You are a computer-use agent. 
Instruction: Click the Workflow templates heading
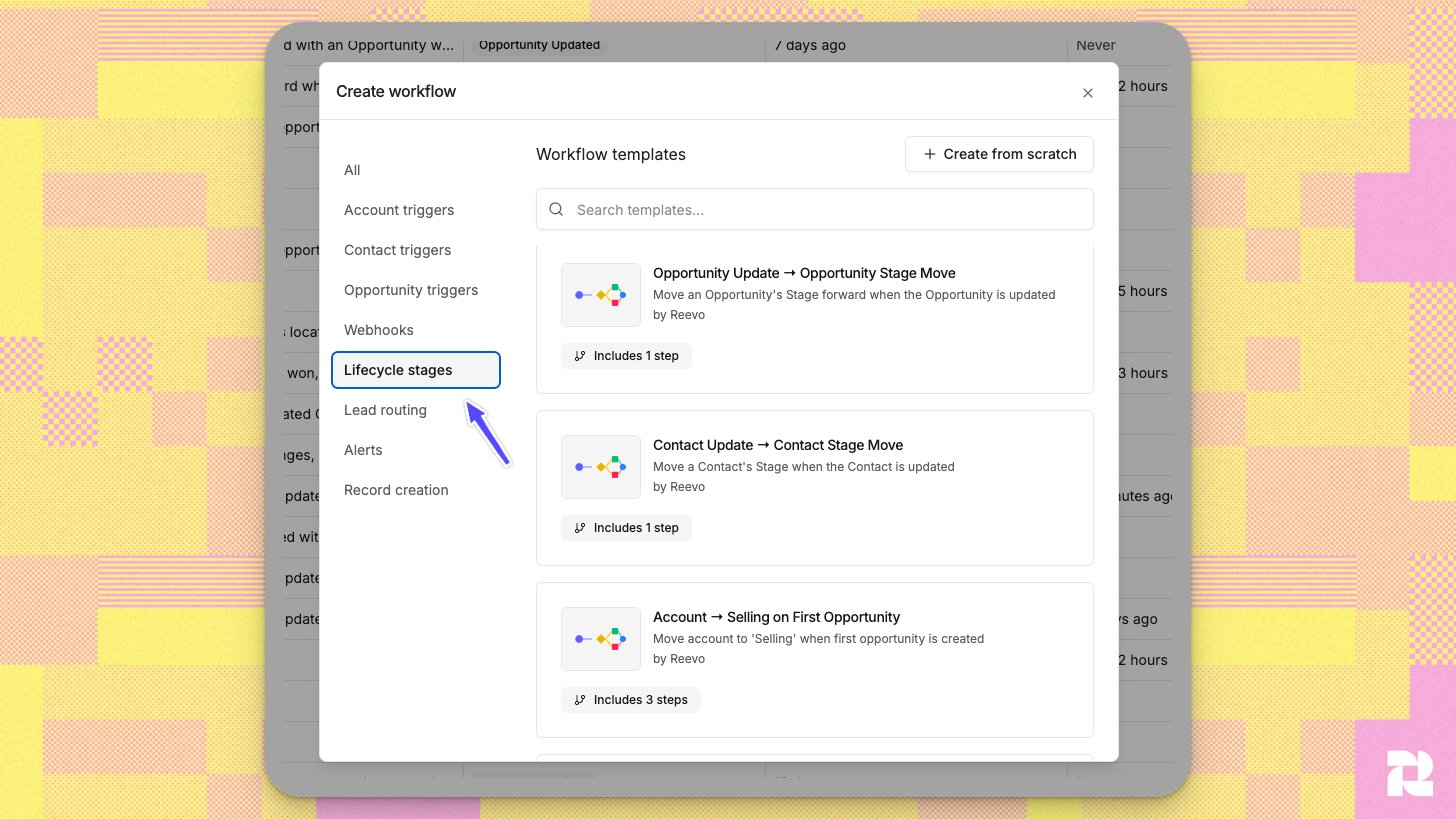pyautogui.click(x=611, y=154)
